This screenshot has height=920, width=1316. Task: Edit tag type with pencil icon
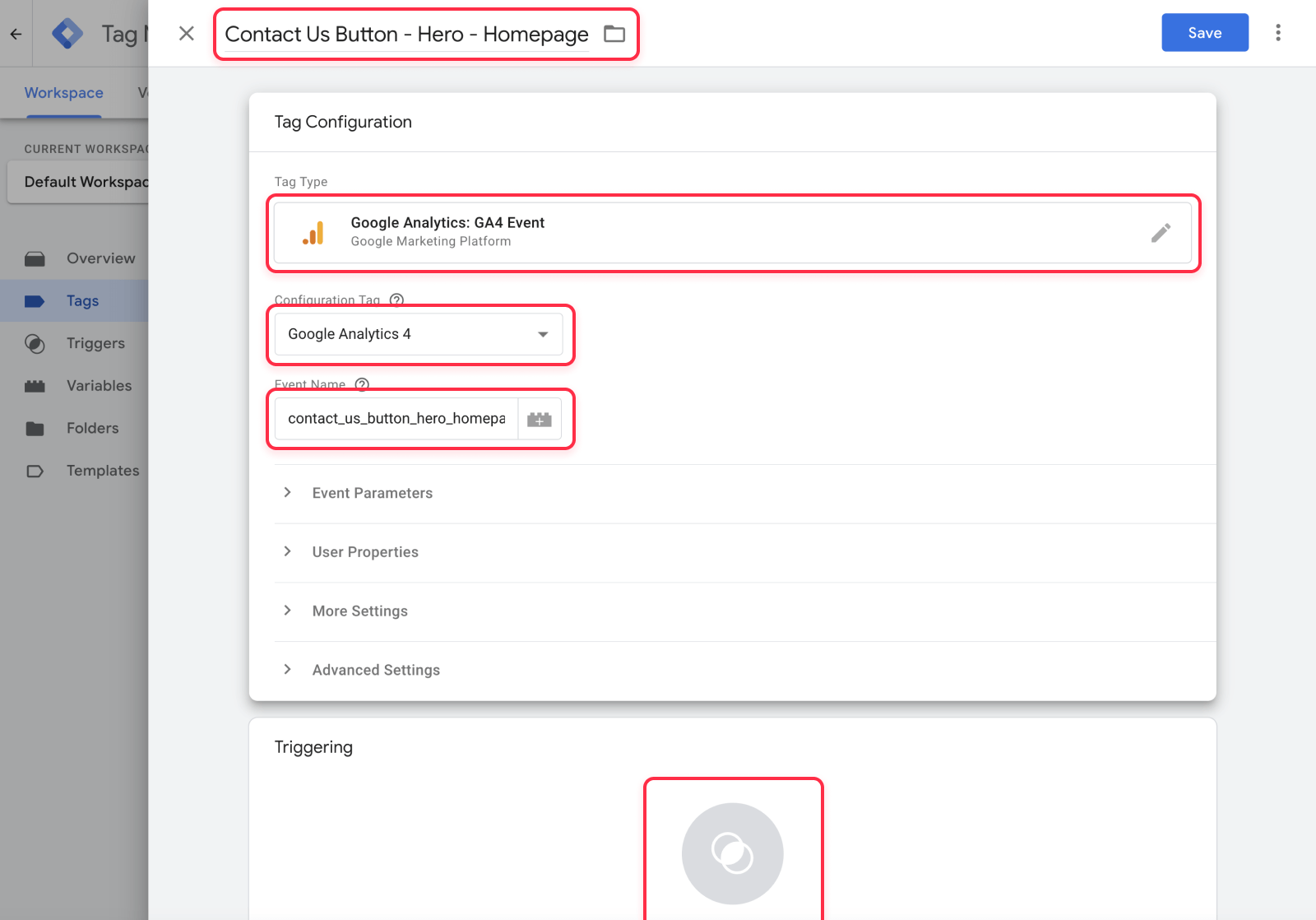coord(1161,233)
